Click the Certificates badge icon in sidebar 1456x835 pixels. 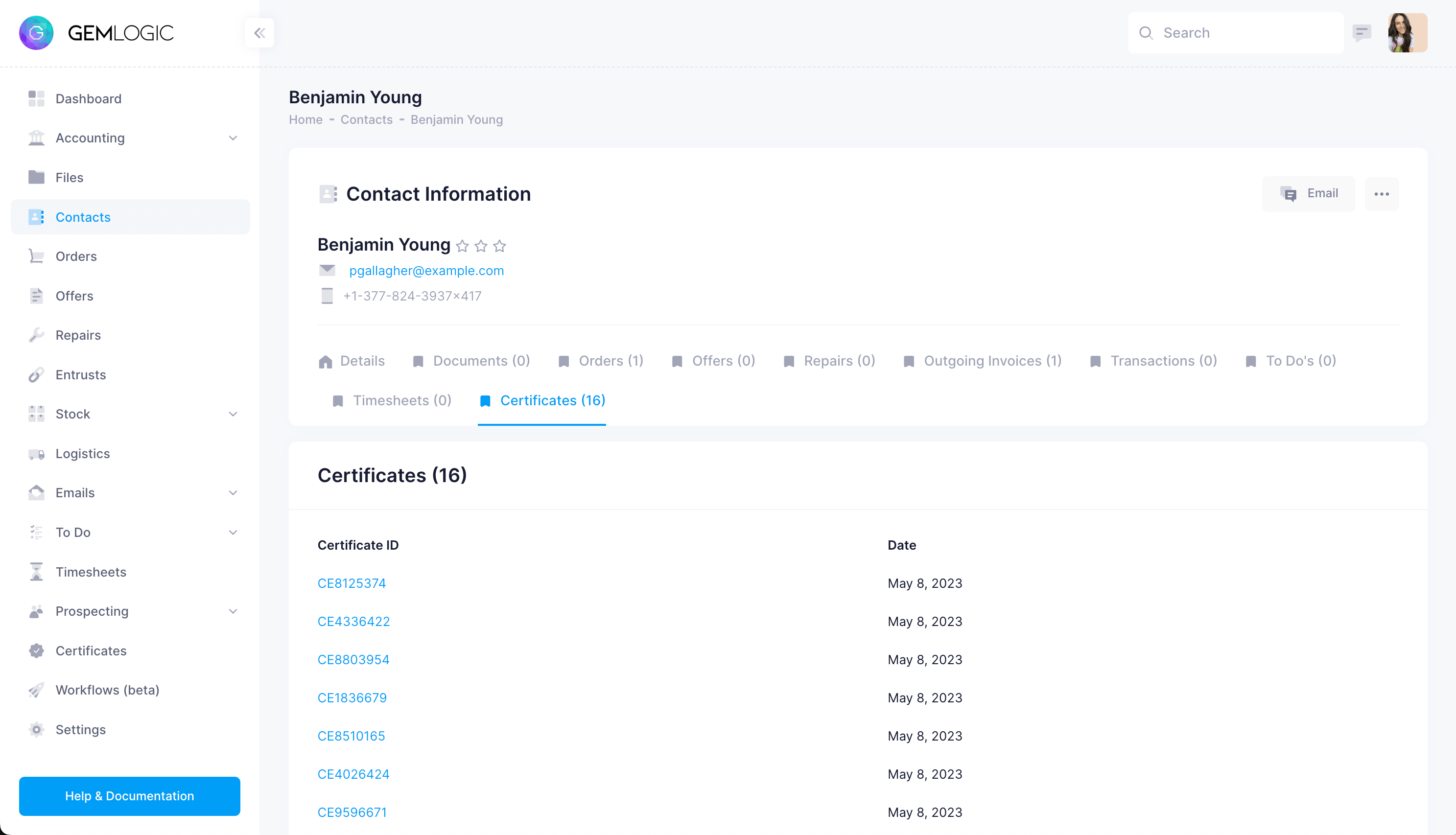coord(36,651)
